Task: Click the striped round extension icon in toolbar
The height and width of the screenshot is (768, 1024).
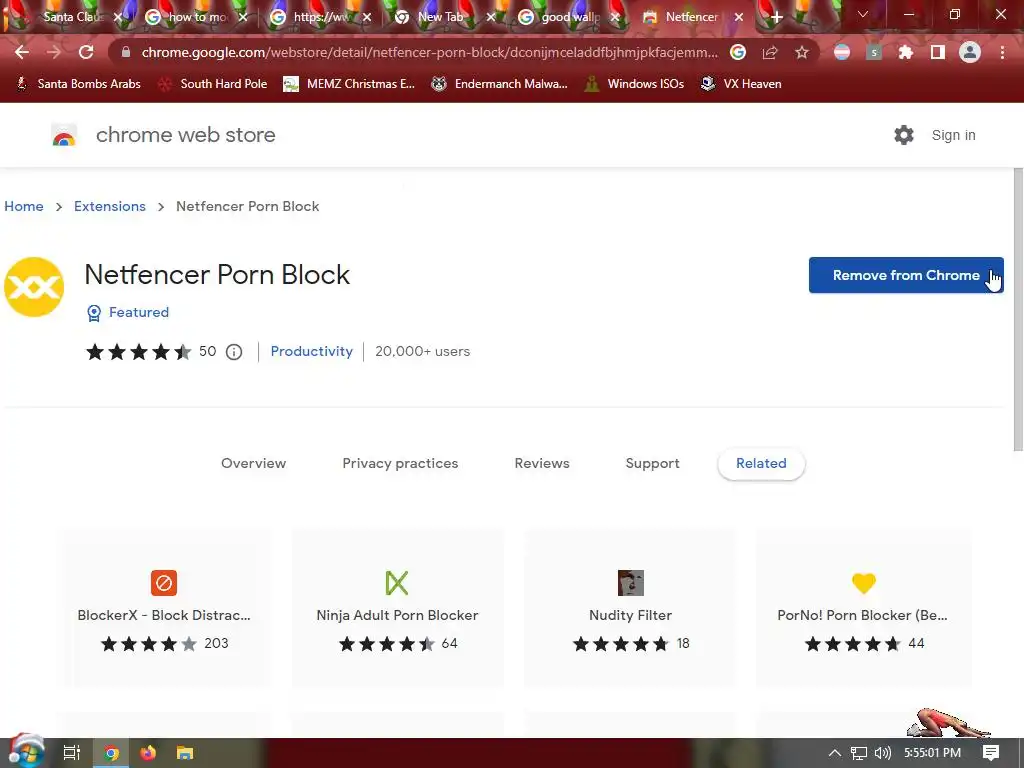Action: tap(842, 52)
